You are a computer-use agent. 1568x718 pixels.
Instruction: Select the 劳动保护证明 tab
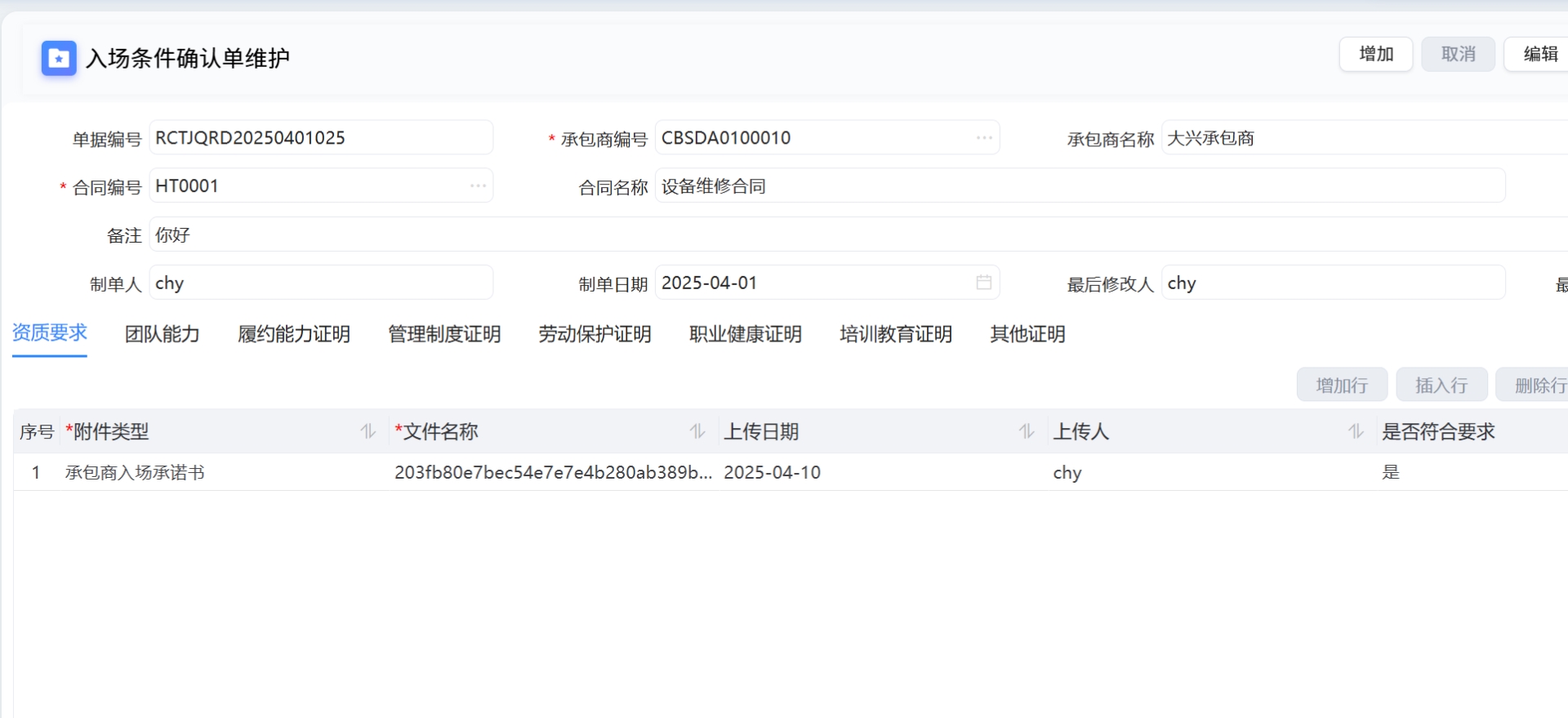tap(595, 334)
